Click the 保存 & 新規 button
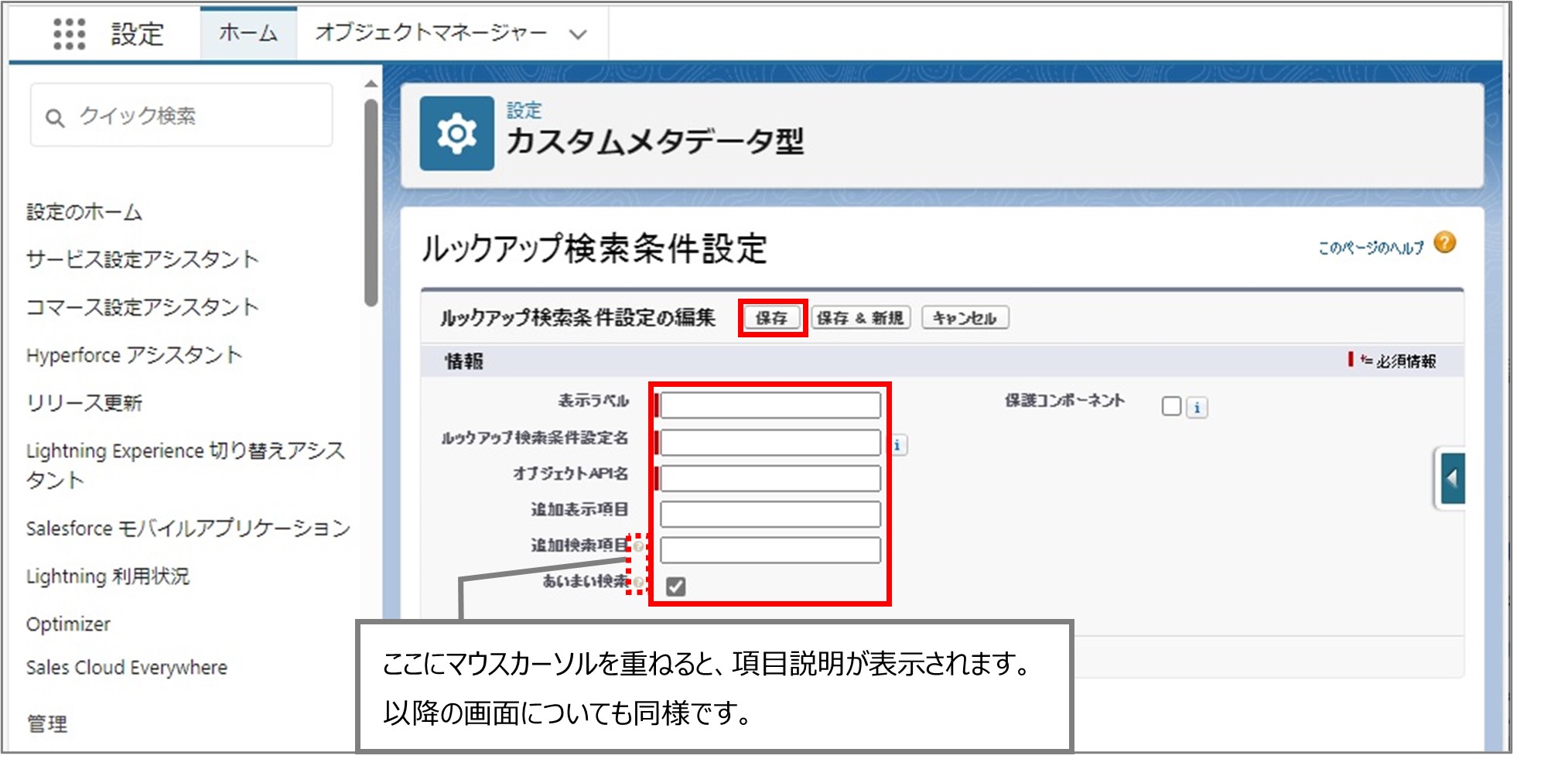This screenshot has width=1568, height=759. (x=860, y=318)
